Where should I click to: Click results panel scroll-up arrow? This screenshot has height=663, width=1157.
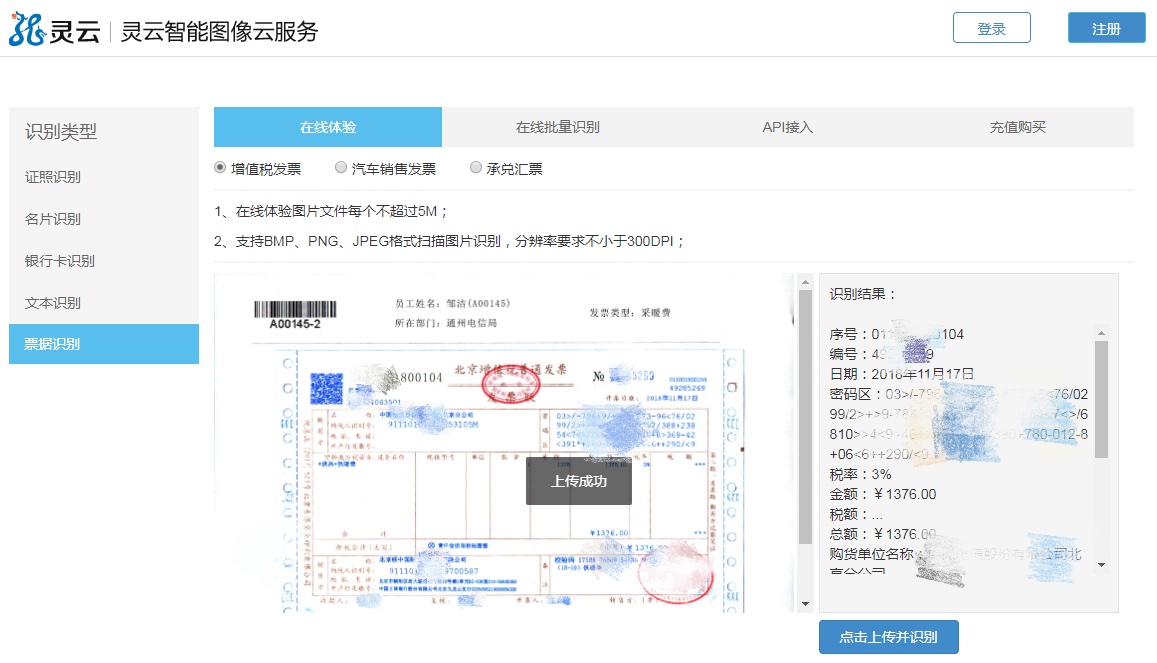point(1101,333)
